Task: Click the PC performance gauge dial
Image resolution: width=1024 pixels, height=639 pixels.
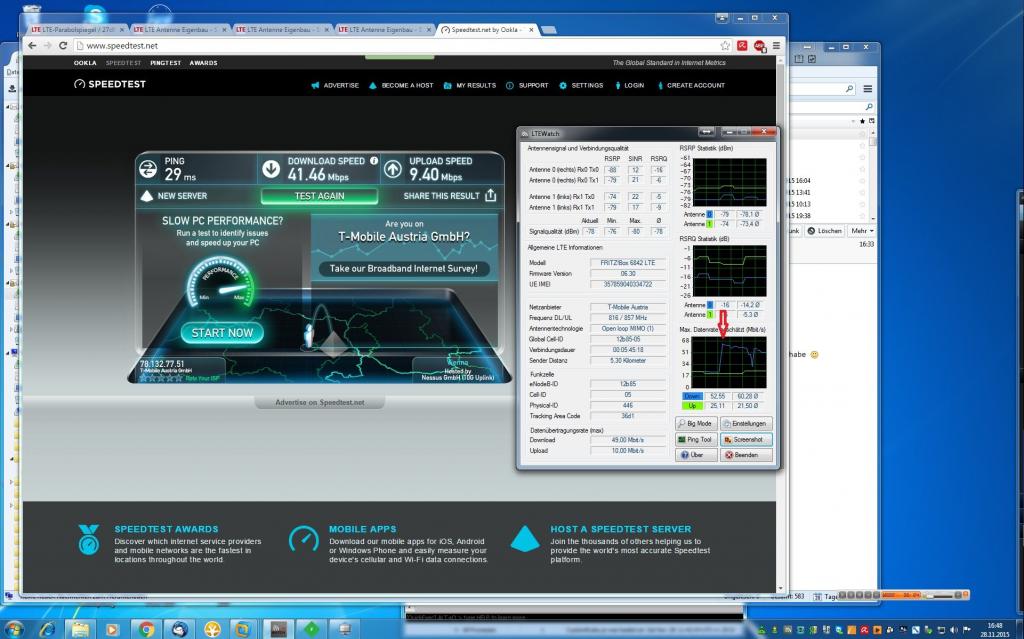Action: tap(221, 282)
